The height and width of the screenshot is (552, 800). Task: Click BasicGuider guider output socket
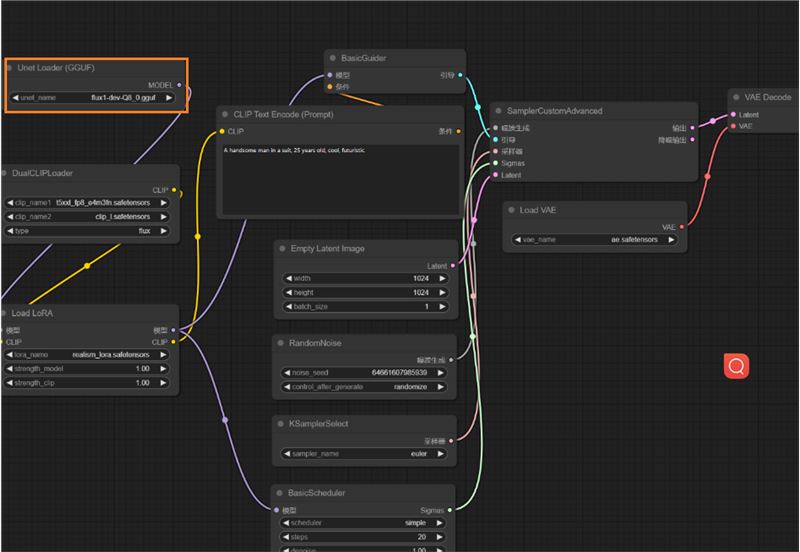pos(460,75)
